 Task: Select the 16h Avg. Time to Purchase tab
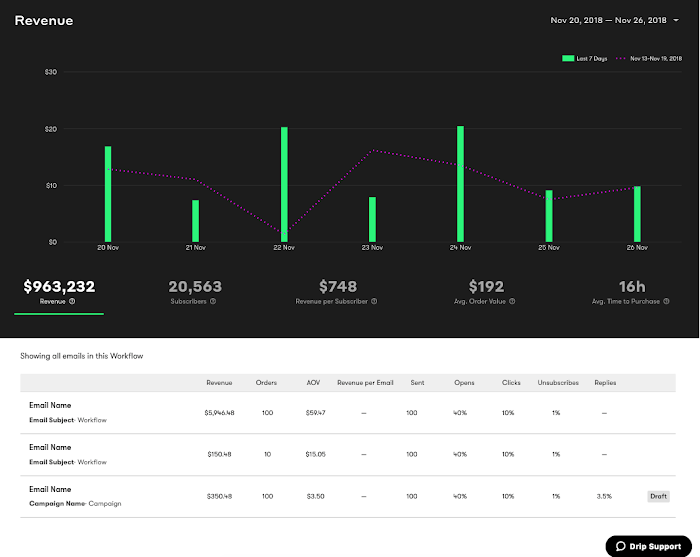(x=631, y=292)
